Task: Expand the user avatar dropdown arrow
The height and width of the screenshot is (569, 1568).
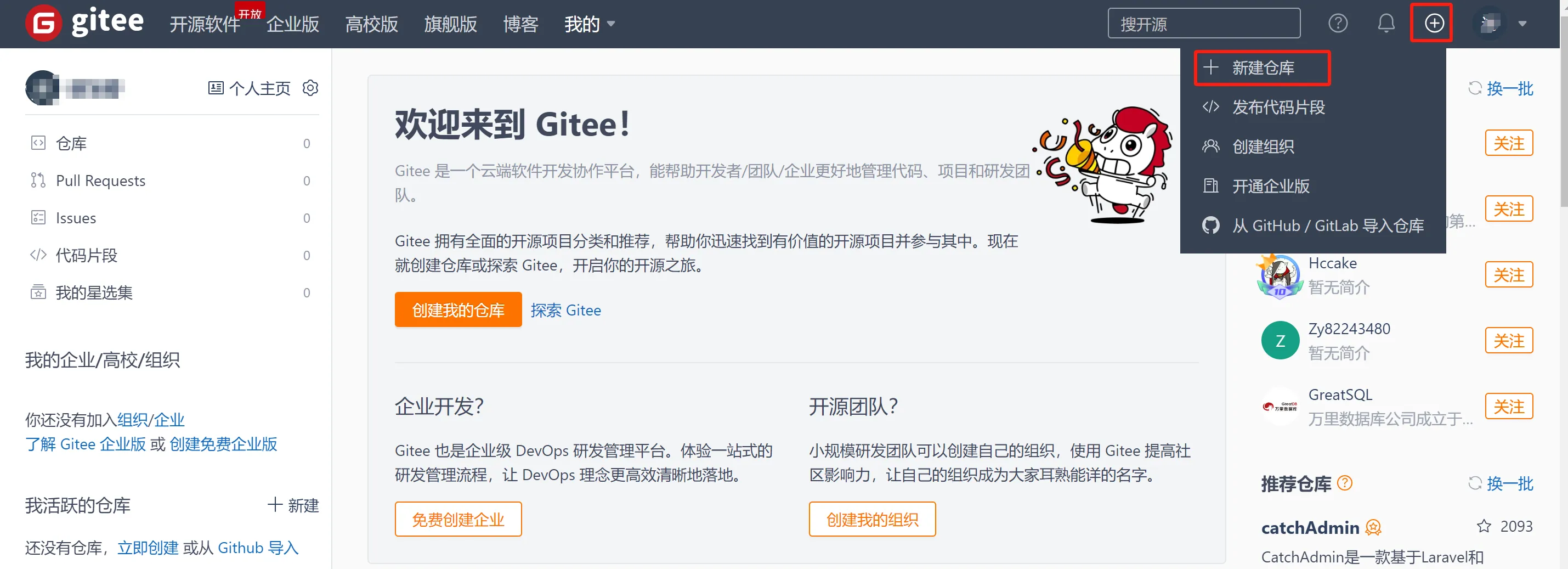Action: click(1522, 24)
